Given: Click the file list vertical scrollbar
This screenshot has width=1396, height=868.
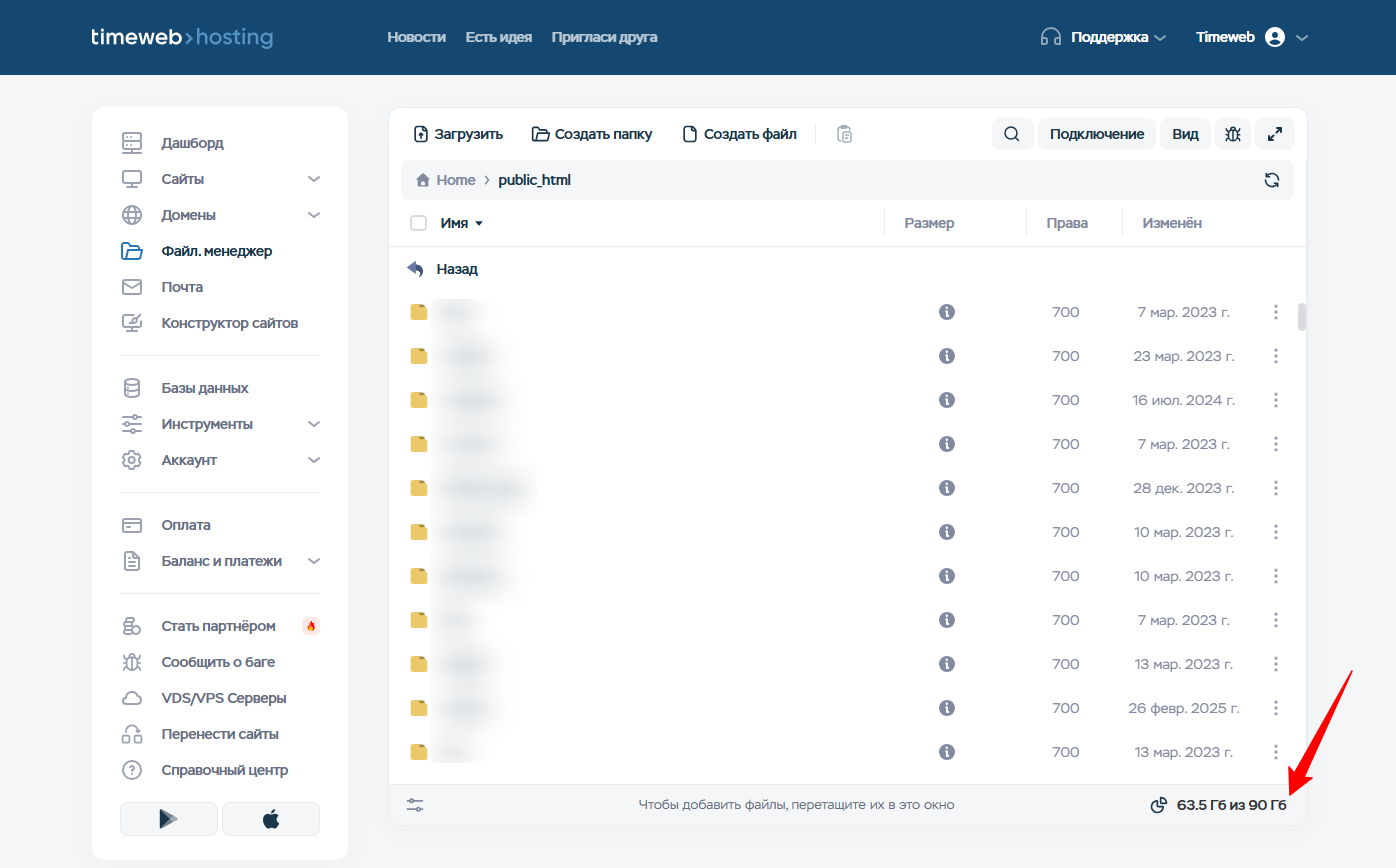Looking at the screenshot, I should pyautogui.click(x=1302, y=316).
